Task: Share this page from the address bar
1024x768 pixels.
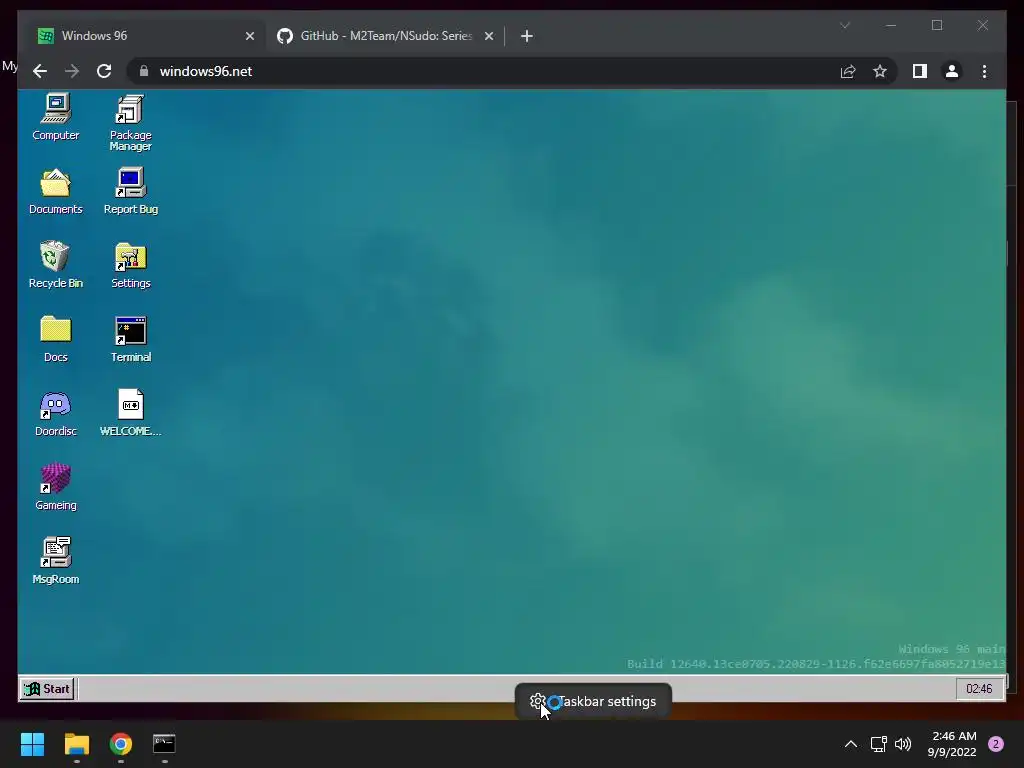Action: [x=848, y=71]
